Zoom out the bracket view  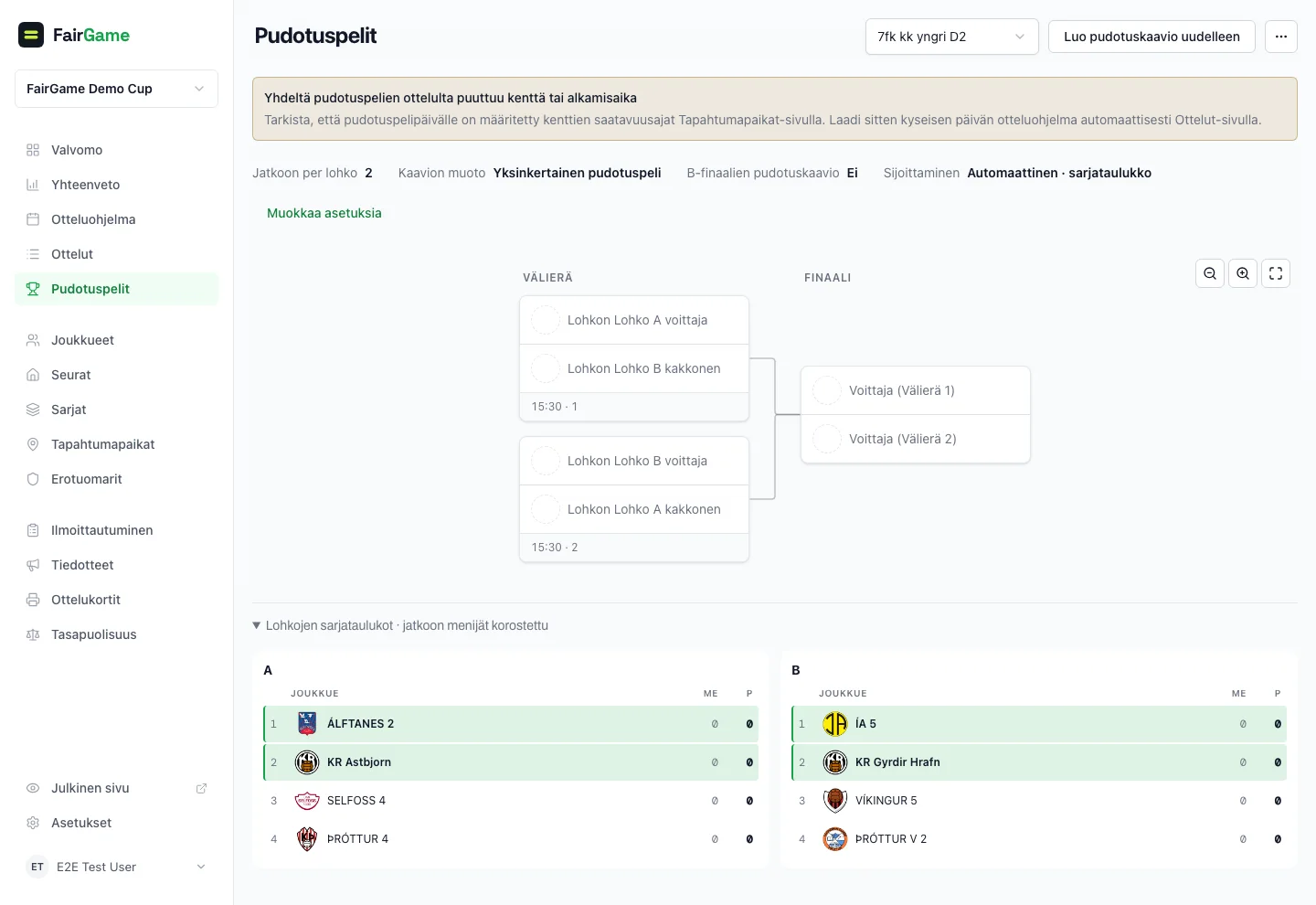(1210, 273)
